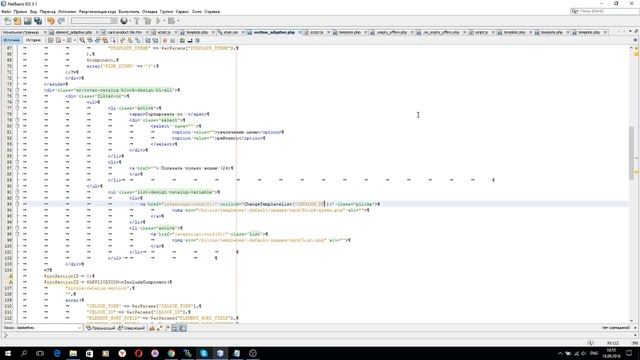Viewport: 640px width, 360px height.
Task: Show the open documents list dropdown
Action: [x=629, y=32]
